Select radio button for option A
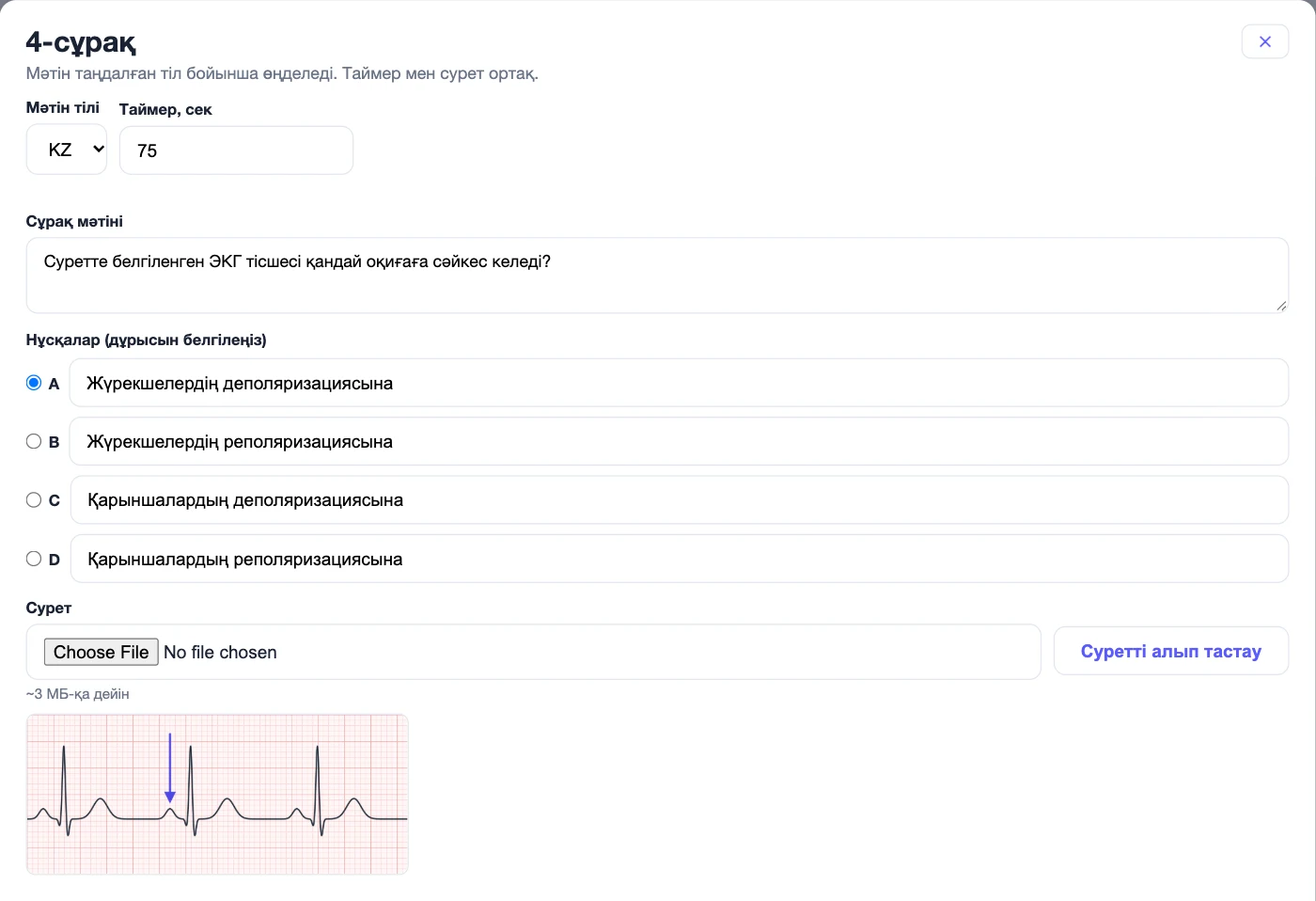Screen dimensions: 1316x901 pyautogui.click(x=34, y=383)
